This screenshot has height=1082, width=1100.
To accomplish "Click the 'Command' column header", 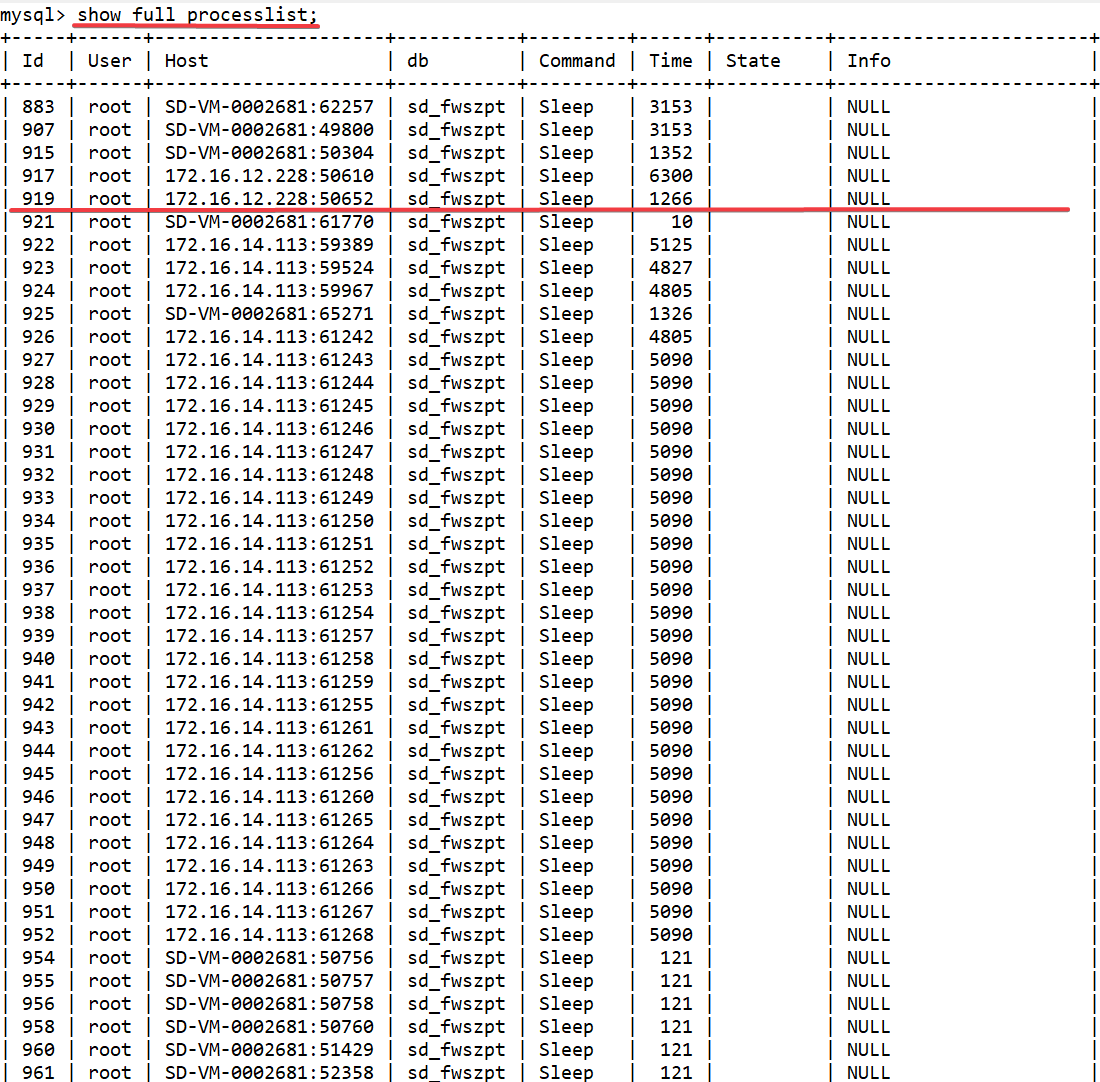I will coord(577,60).
